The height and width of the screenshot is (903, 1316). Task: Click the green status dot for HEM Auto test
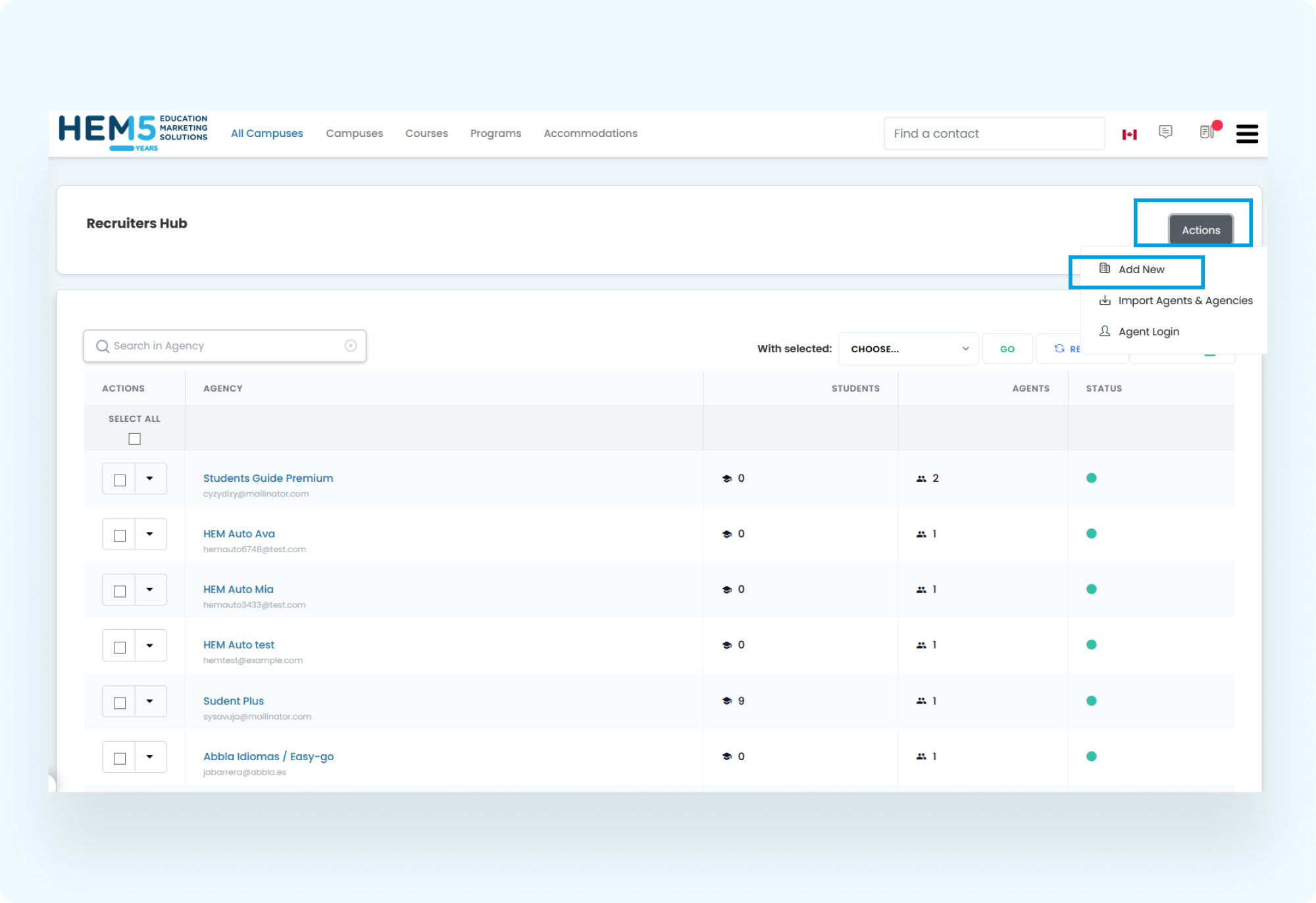pyautogui.click(x=1091, y=645)
